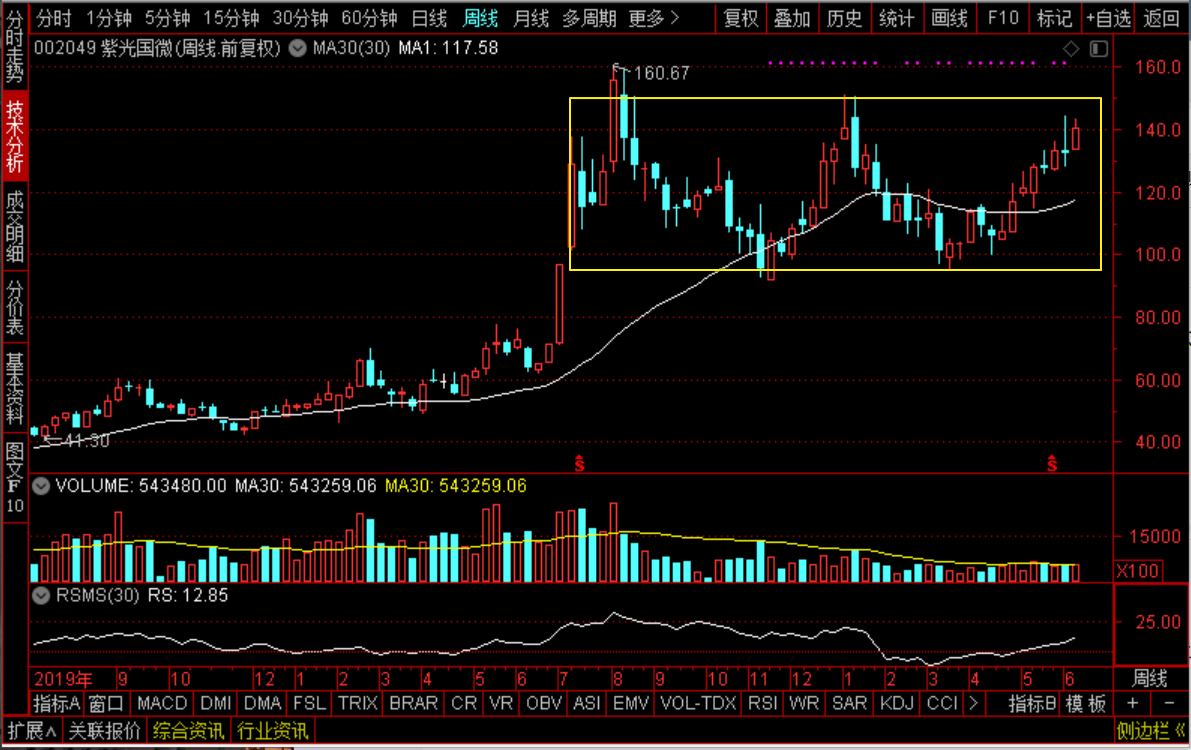Expand the 更多 periods menu

(x=654, y=18)
